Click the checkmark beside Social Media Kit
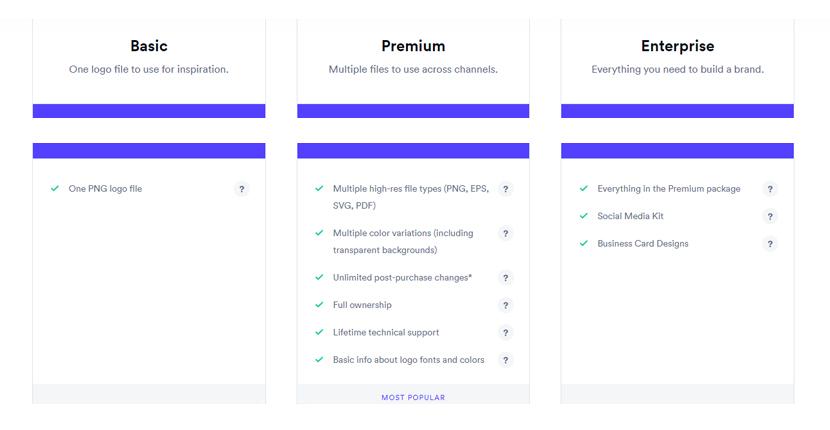The height and width of the screenshot is (430, 830). tap(584, 216)
